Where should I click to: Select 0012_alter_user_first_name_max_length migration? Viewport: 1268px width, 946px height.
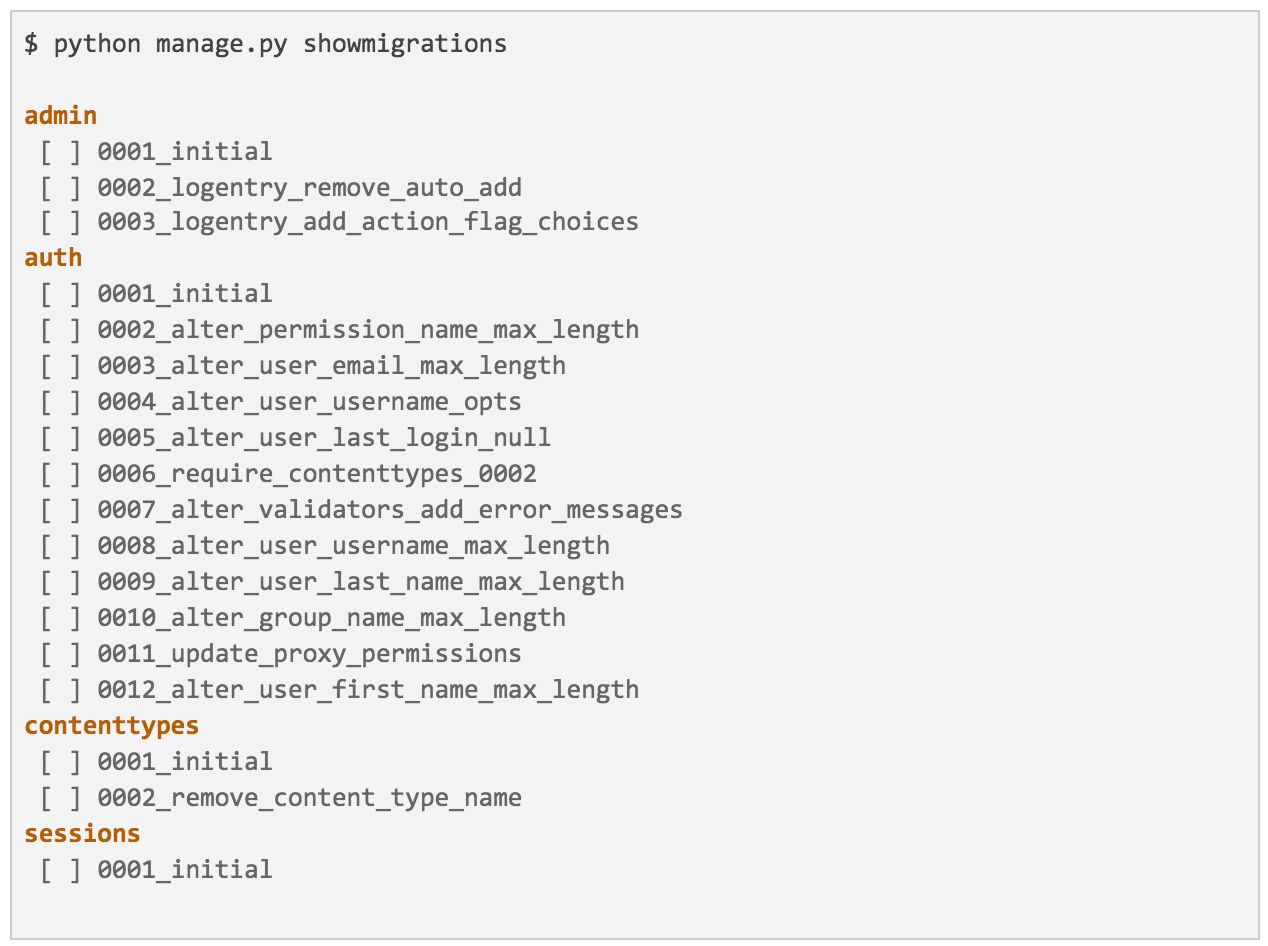[x=368, y=690]
